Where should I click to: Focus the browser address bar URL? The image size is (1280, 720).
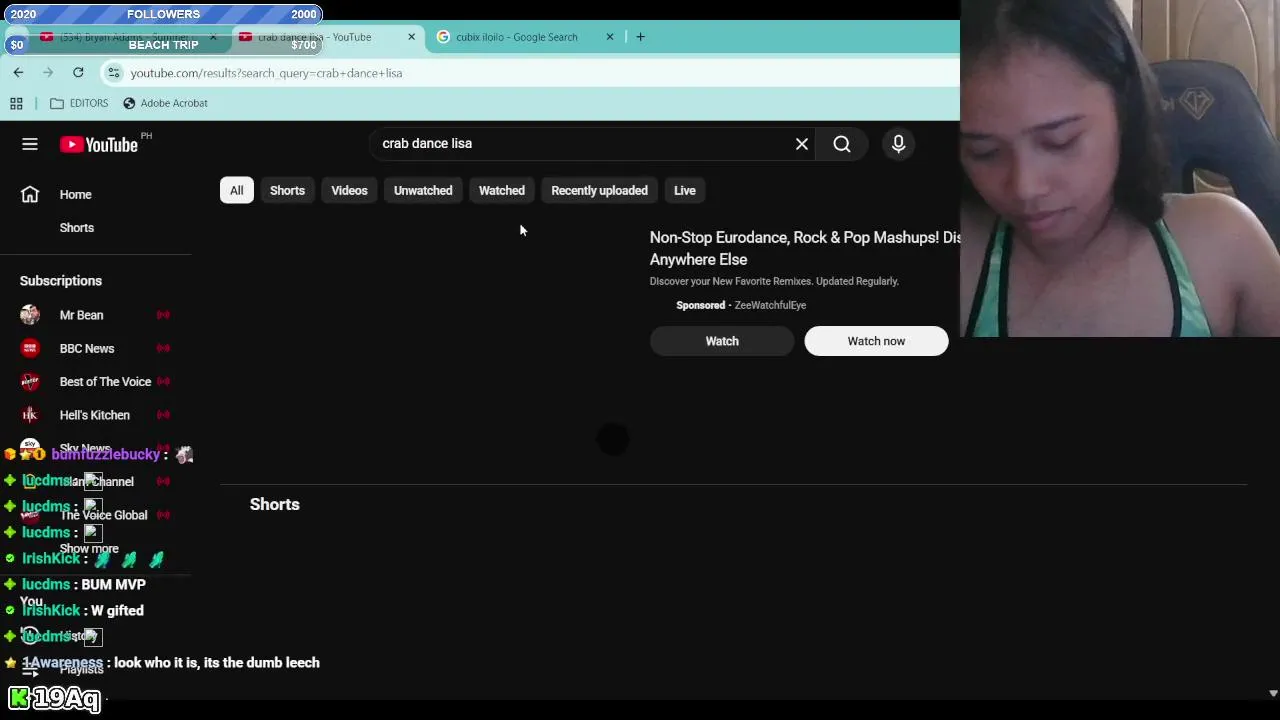tap(266, 73)
